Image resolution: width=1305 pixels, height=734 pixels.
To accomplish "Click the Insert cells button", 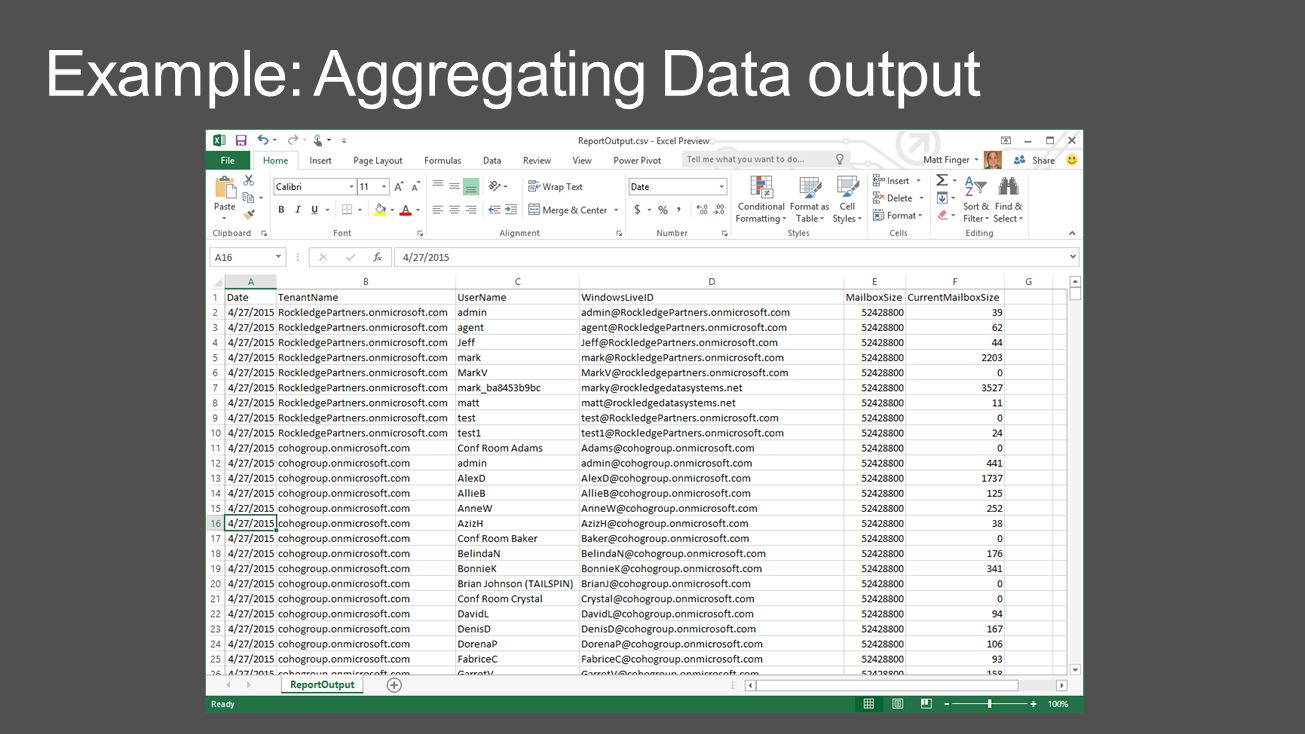I will coord(897,181).
